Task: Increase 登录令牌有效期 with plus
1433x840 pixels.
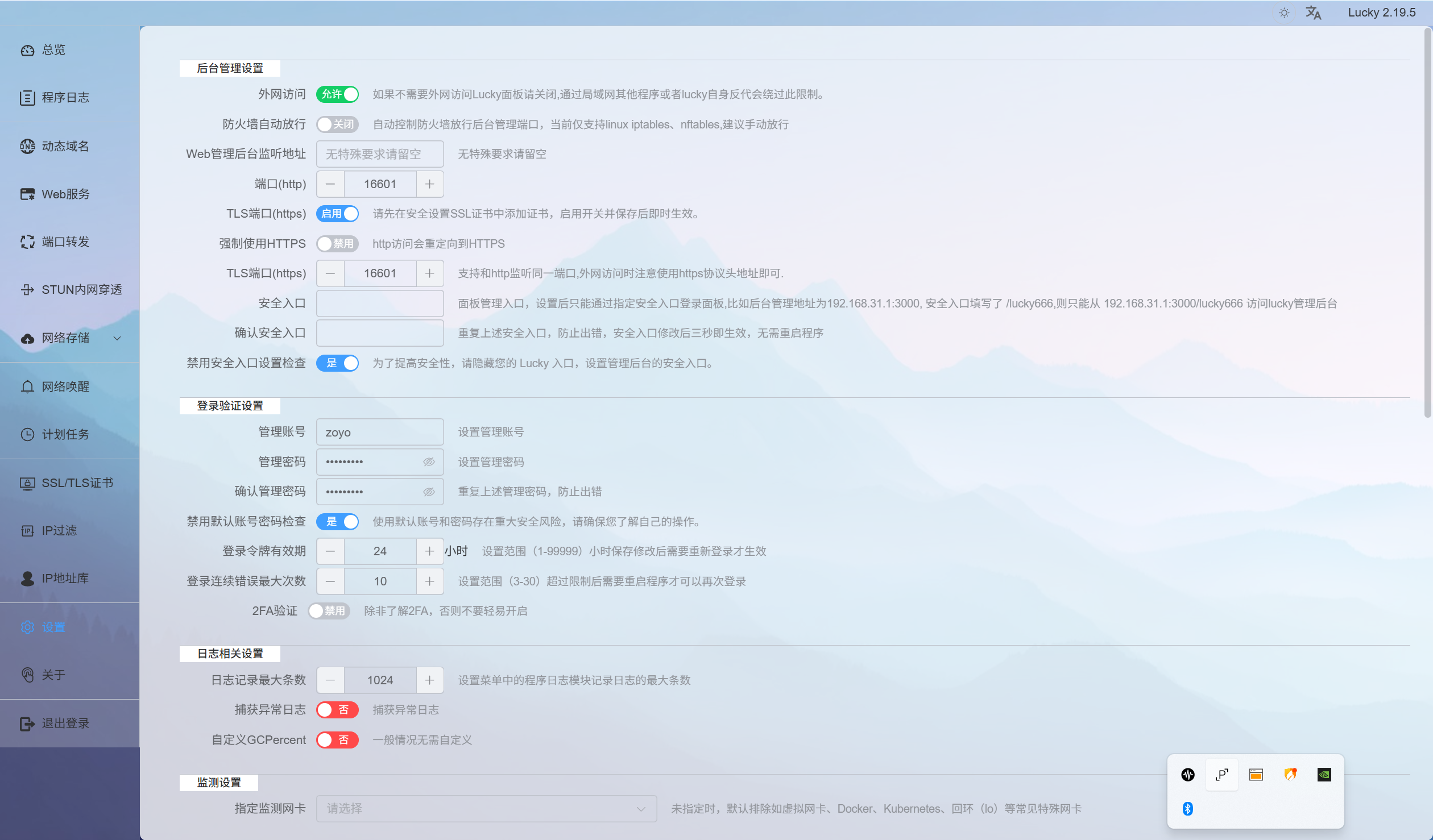Action: (x=430, y=551)
